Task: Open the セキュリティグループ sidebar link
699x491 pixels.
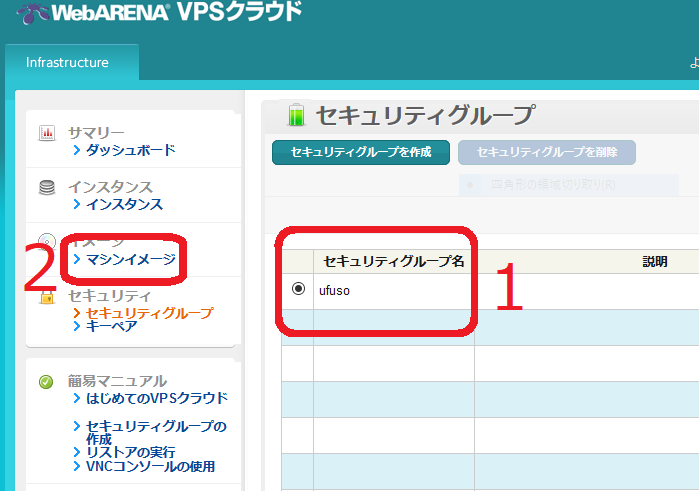Action: (149, 313)
